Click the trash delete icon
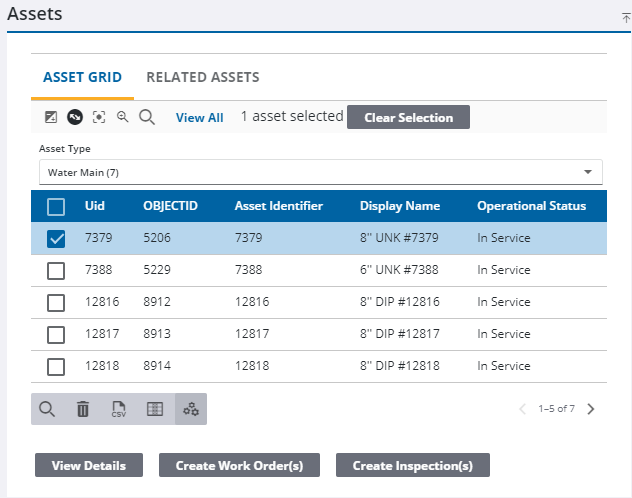632x498 pixels. [83, 409]
